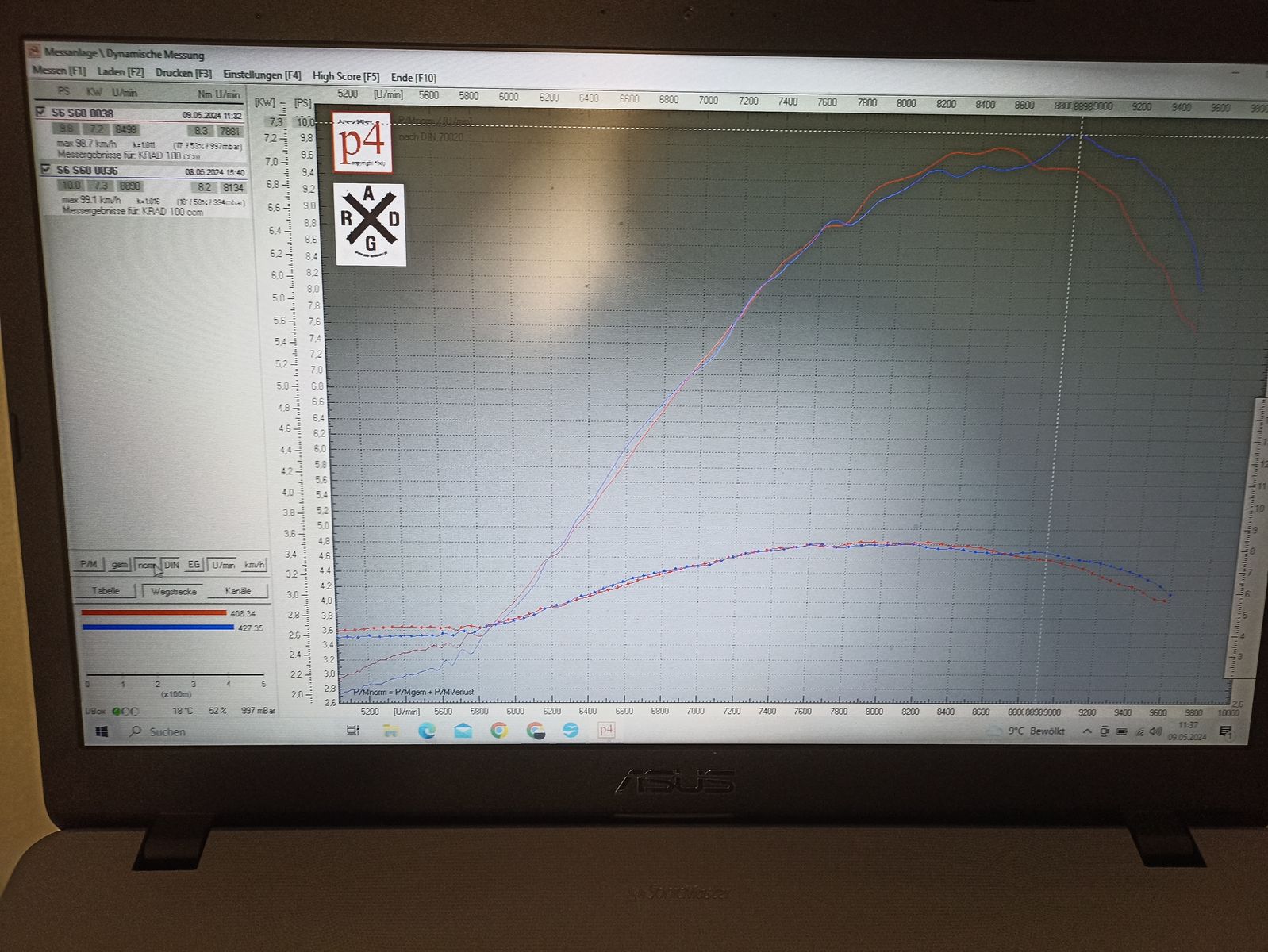1268x952 pixels.
Task: Open the notification center icon
Action: 1226,731
